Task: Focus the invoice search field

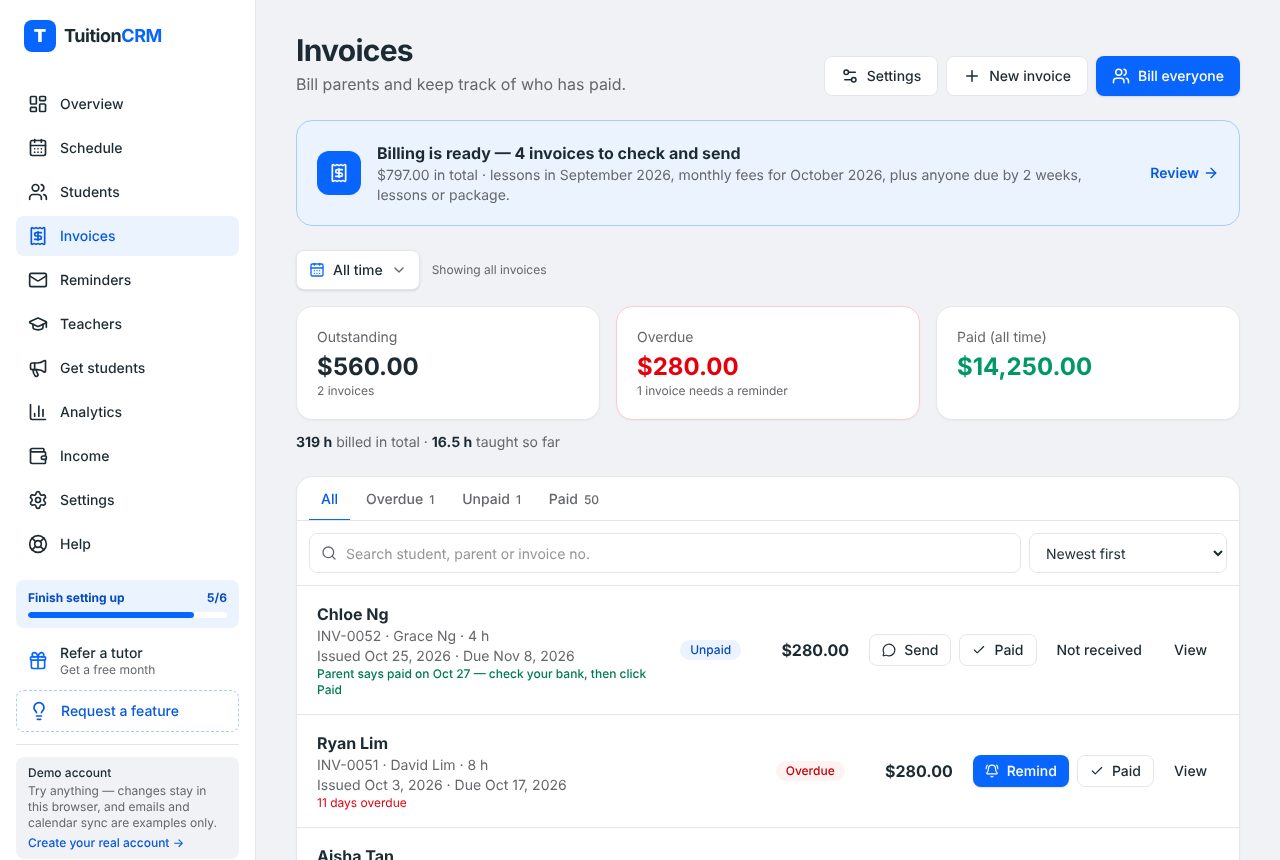Action: click(x=665, y=553)
